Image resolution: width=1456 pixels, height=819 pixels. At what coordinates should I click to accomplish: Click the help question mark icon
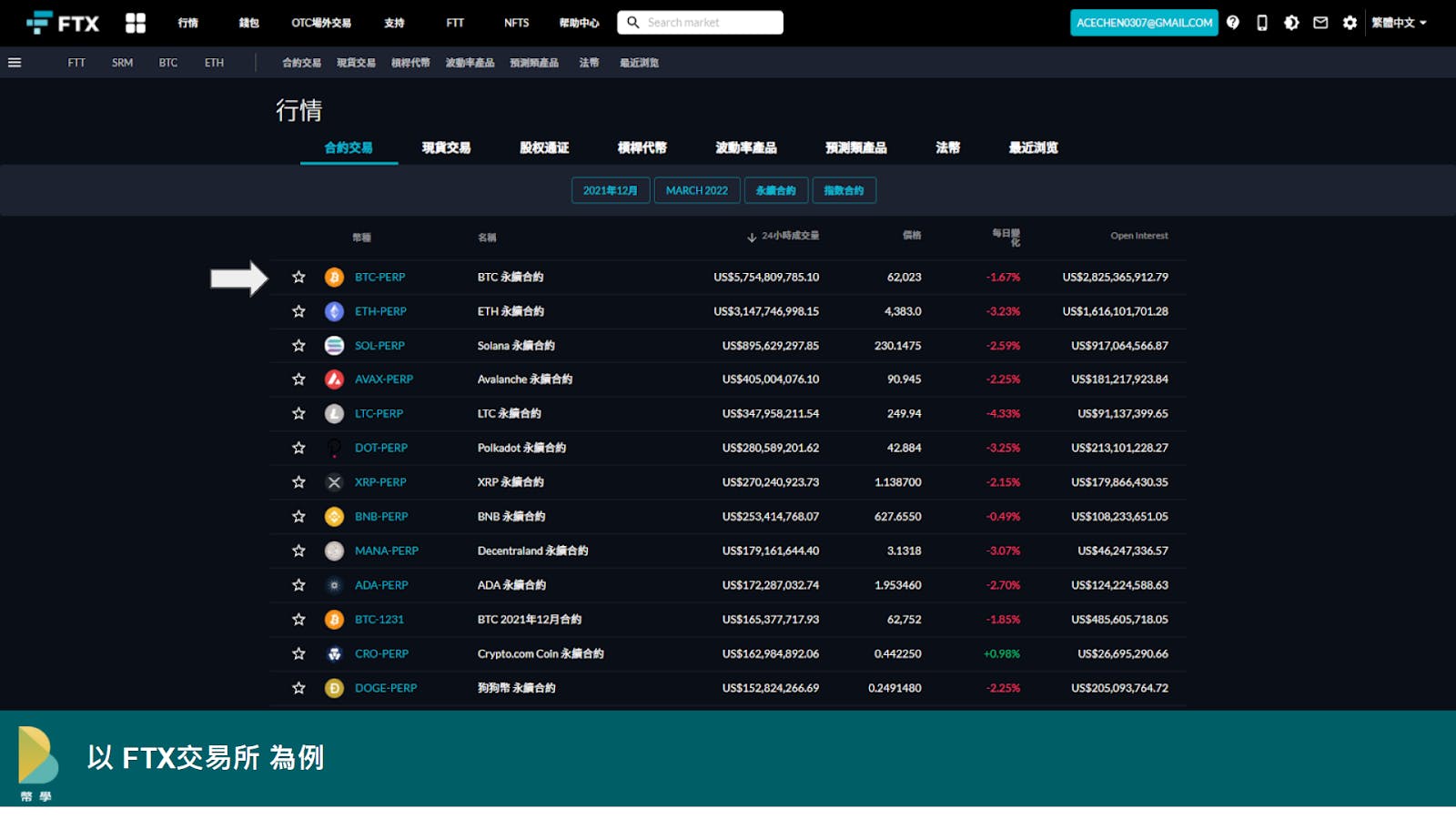click(1233, 23)
